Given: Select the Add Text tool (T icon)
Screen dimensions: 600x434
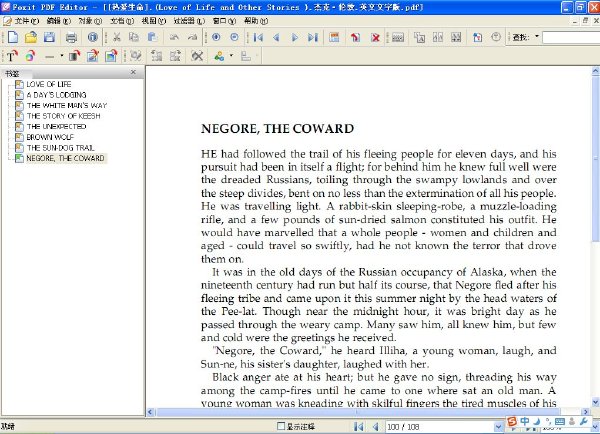Looking at the screenshot, I should (12, 56).
